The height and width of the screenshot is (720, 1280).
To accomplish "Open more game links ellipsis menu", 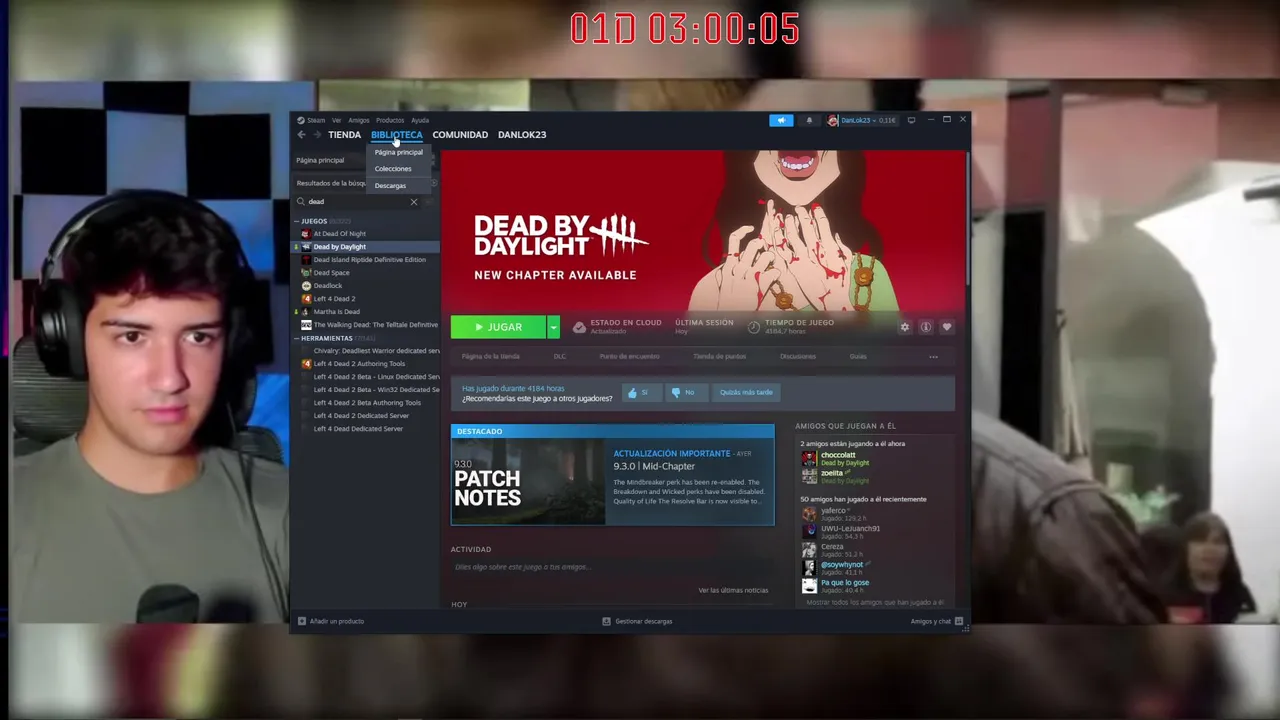I will tap(933, 357).
